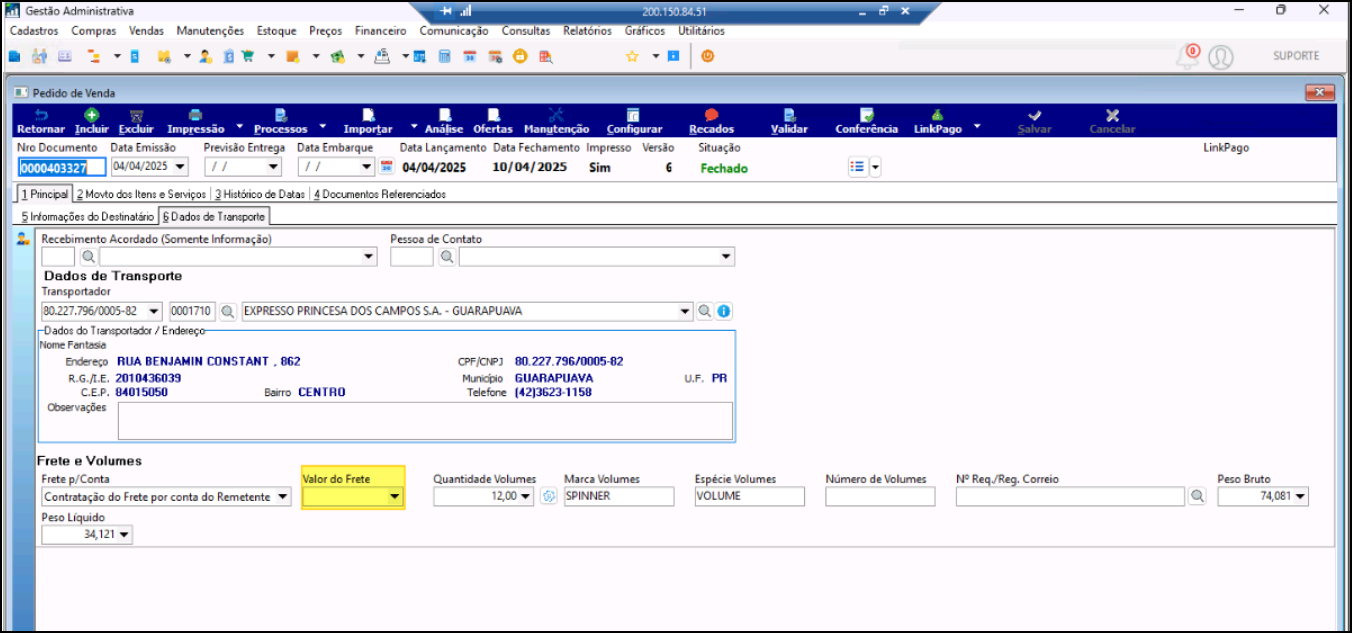The width and height of the screenshot is (1352, 633).
Task: Open the Processos tool
Action: (x=281, y=121)
